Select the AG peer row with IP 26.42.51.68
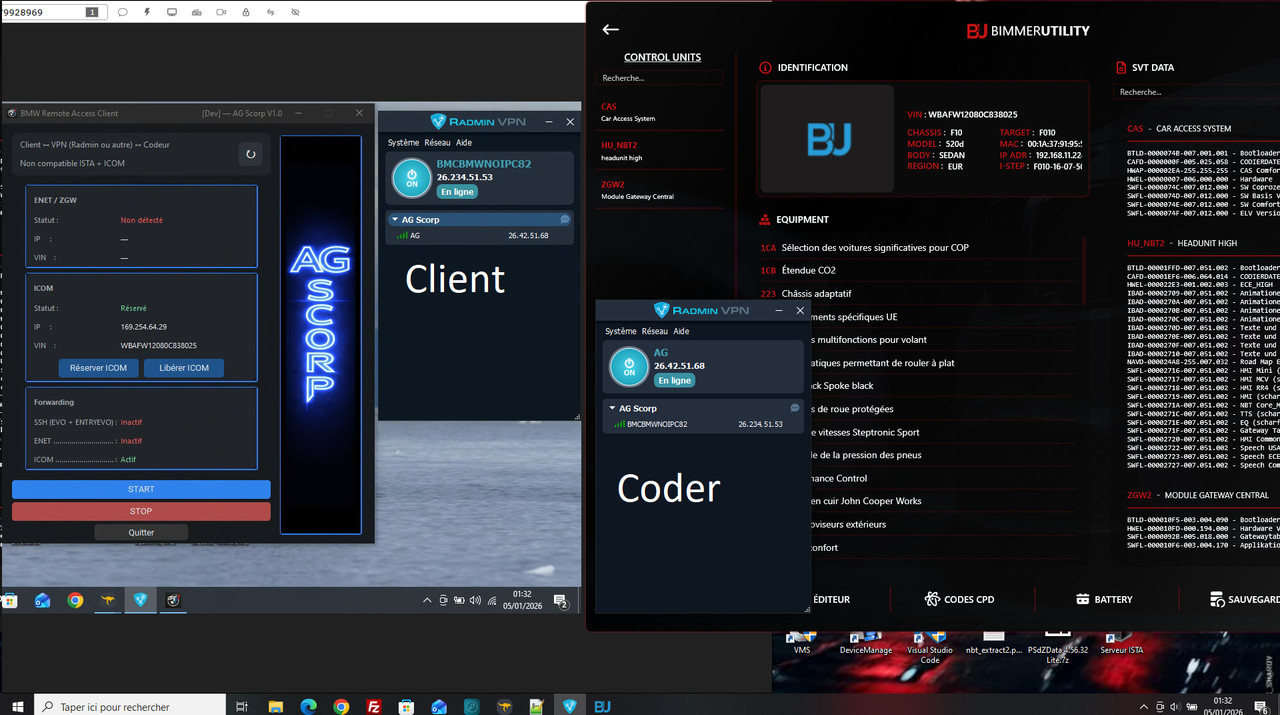The image size is (1280, 715). [480, 236]
